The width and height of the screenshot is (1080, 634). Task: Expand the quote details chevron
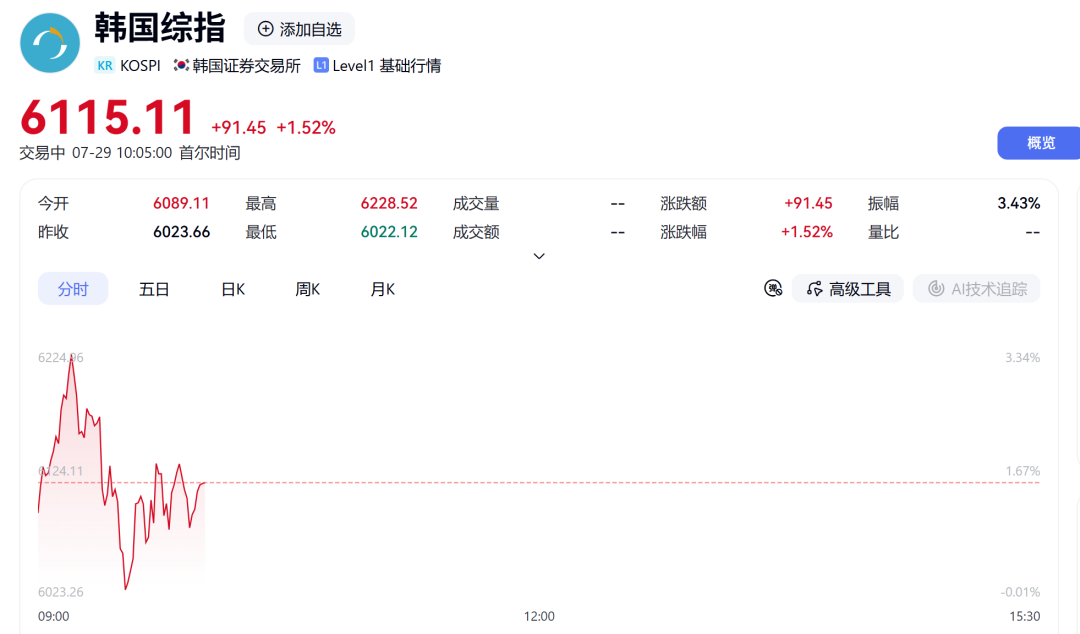(539, 256)
